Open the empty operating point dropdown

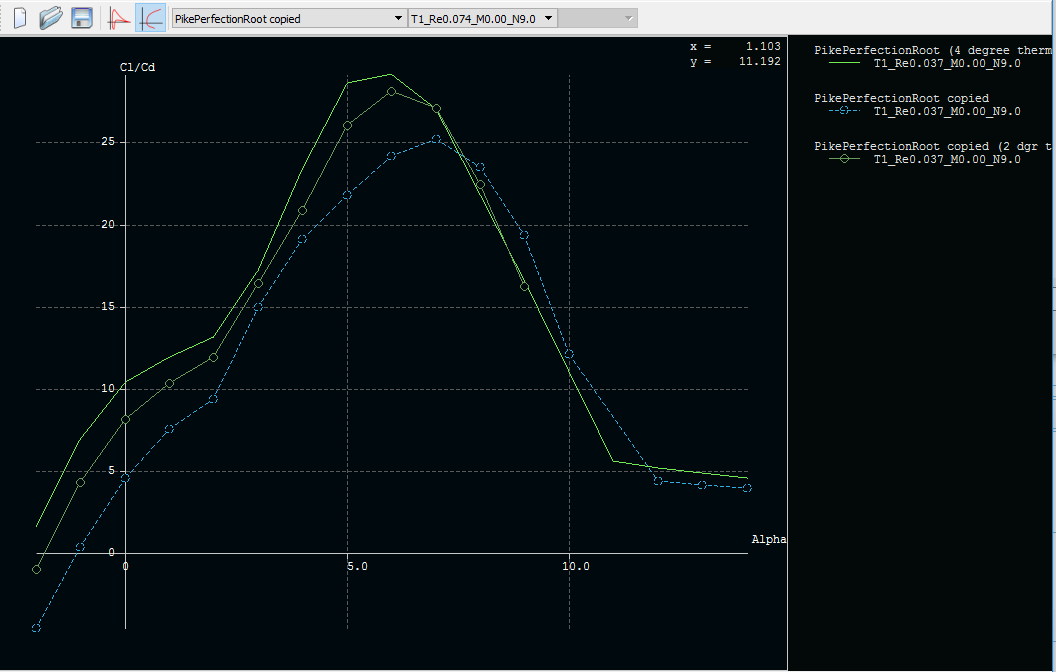pyautogui.click(x=597, y=19)
